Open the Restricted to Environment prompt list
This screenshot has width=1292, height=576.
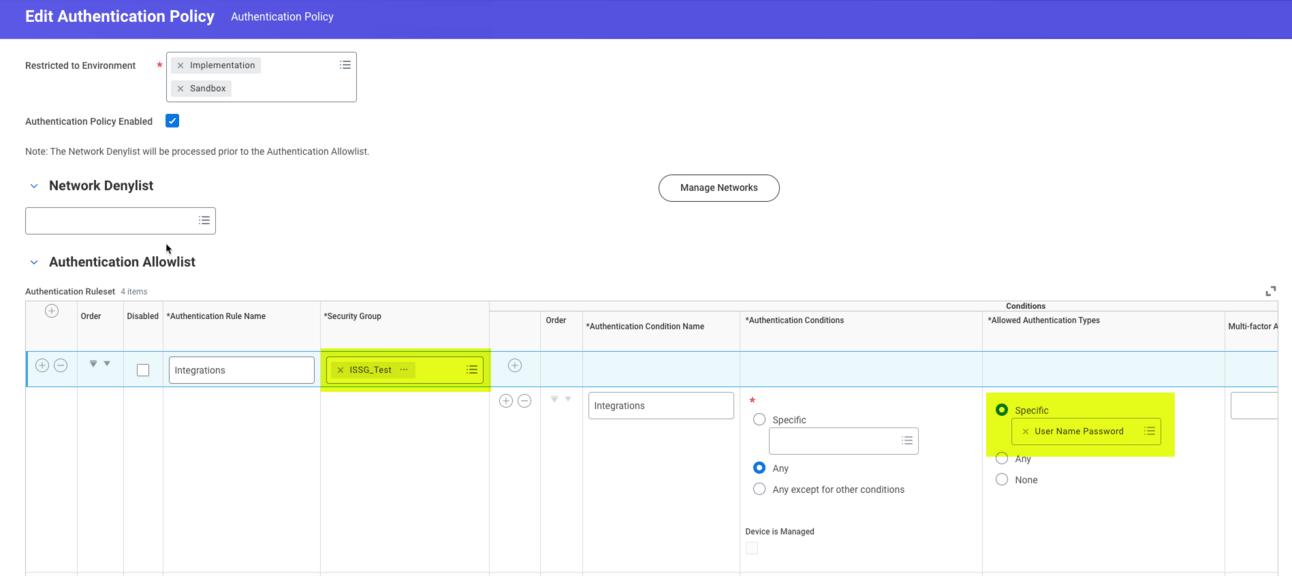pyautogui.click(x=345, y=65)
